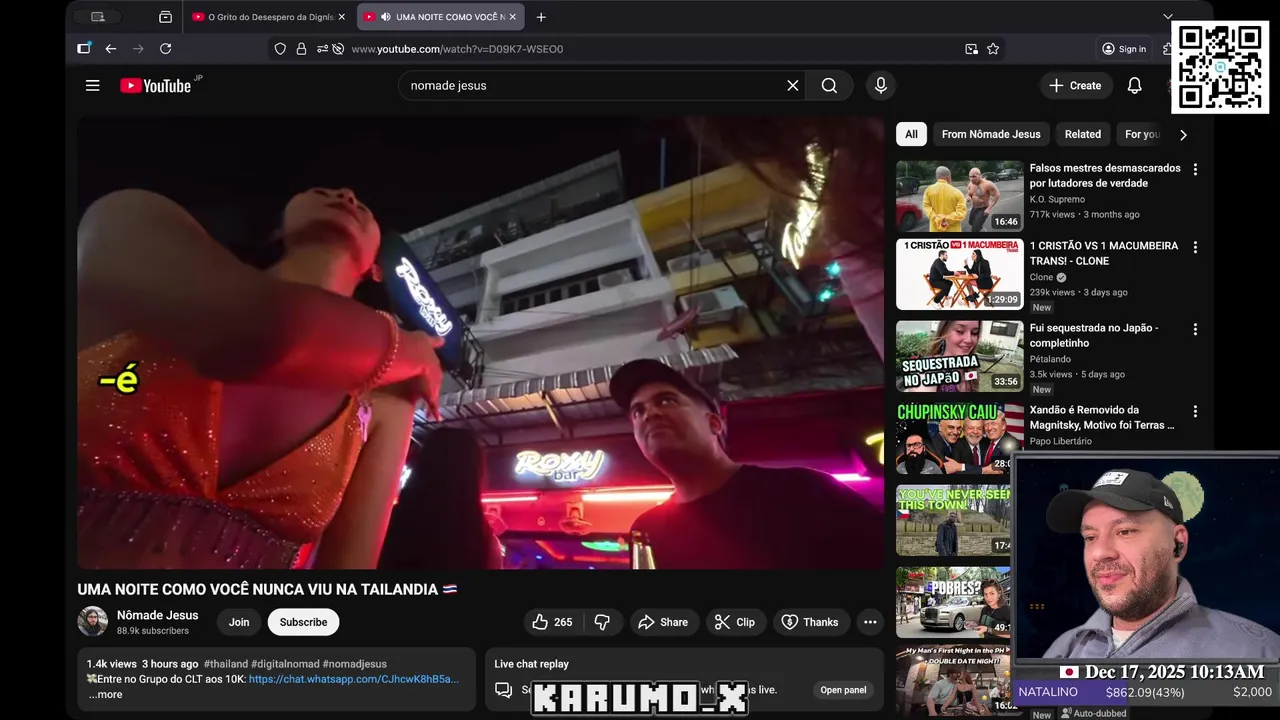Share this video
This screenshot has width=1280, height=720.
[663, 622]
